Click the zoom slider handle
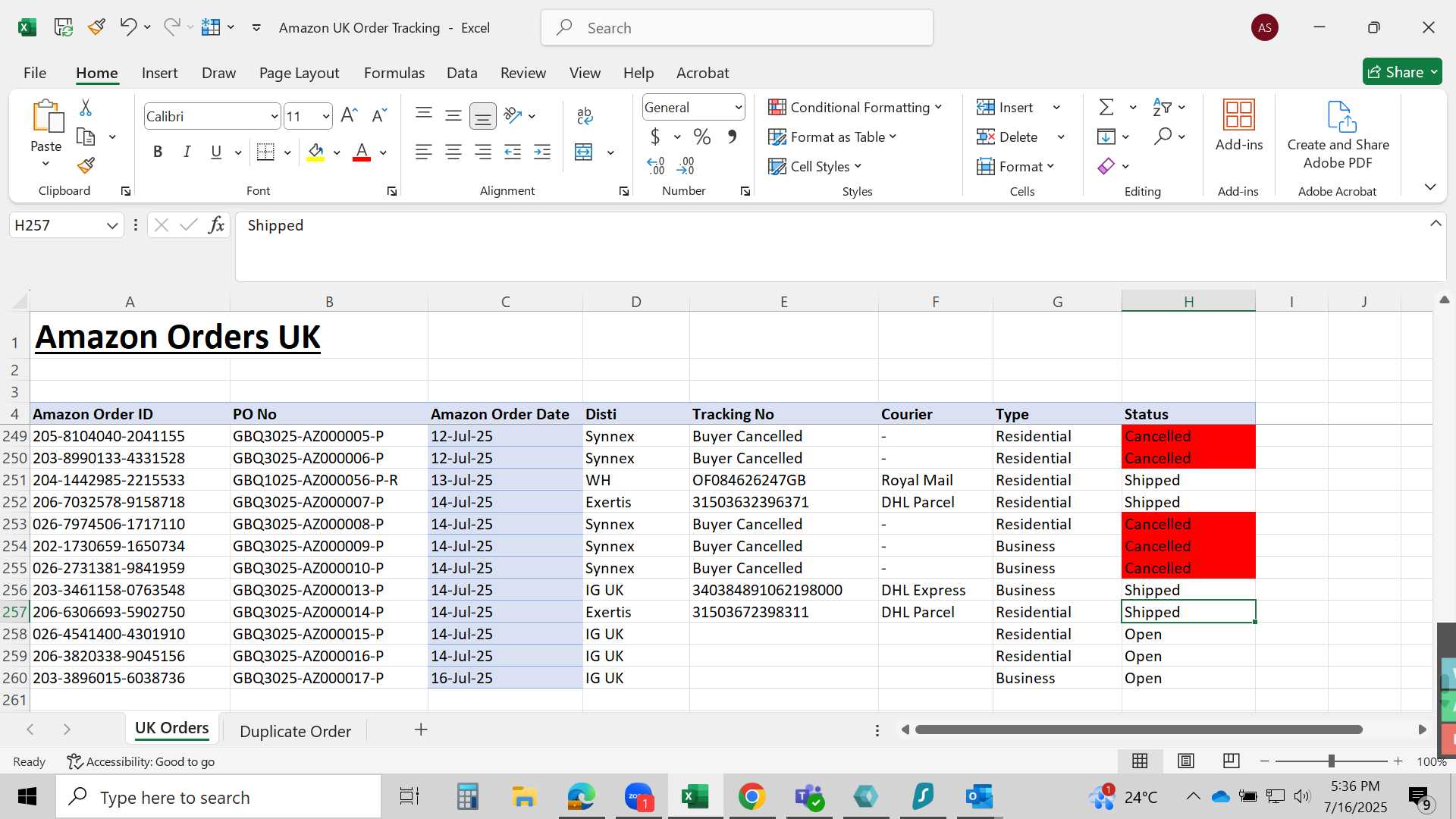The height and width of the screenshot is (819, 1456). point(1331,761)
